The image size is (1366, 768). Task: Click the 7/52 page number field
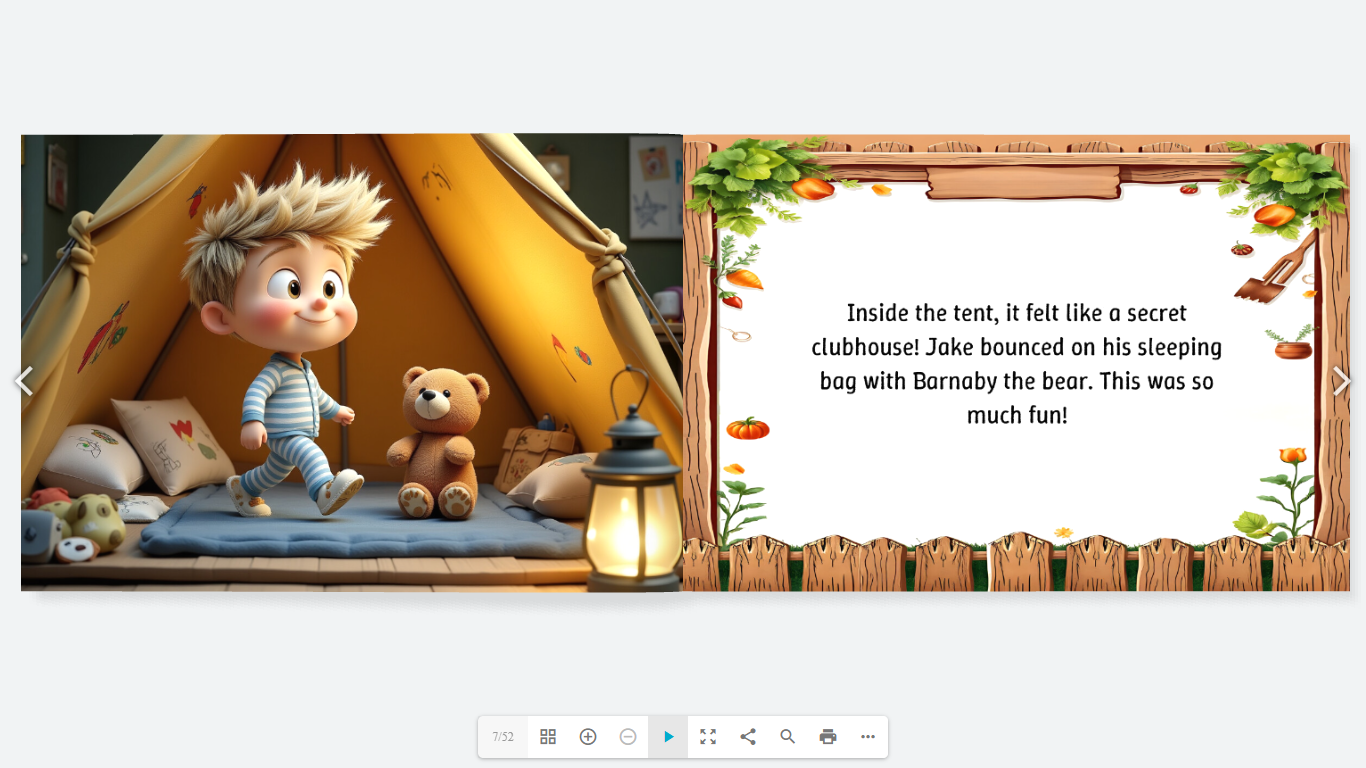(503, 737)
